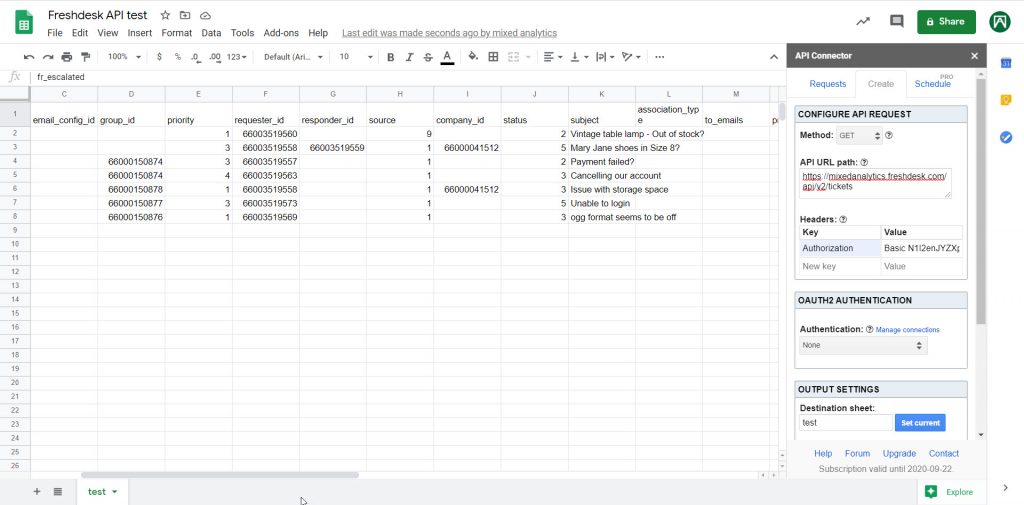Open the Google Sheets home icon

(24, 22)
